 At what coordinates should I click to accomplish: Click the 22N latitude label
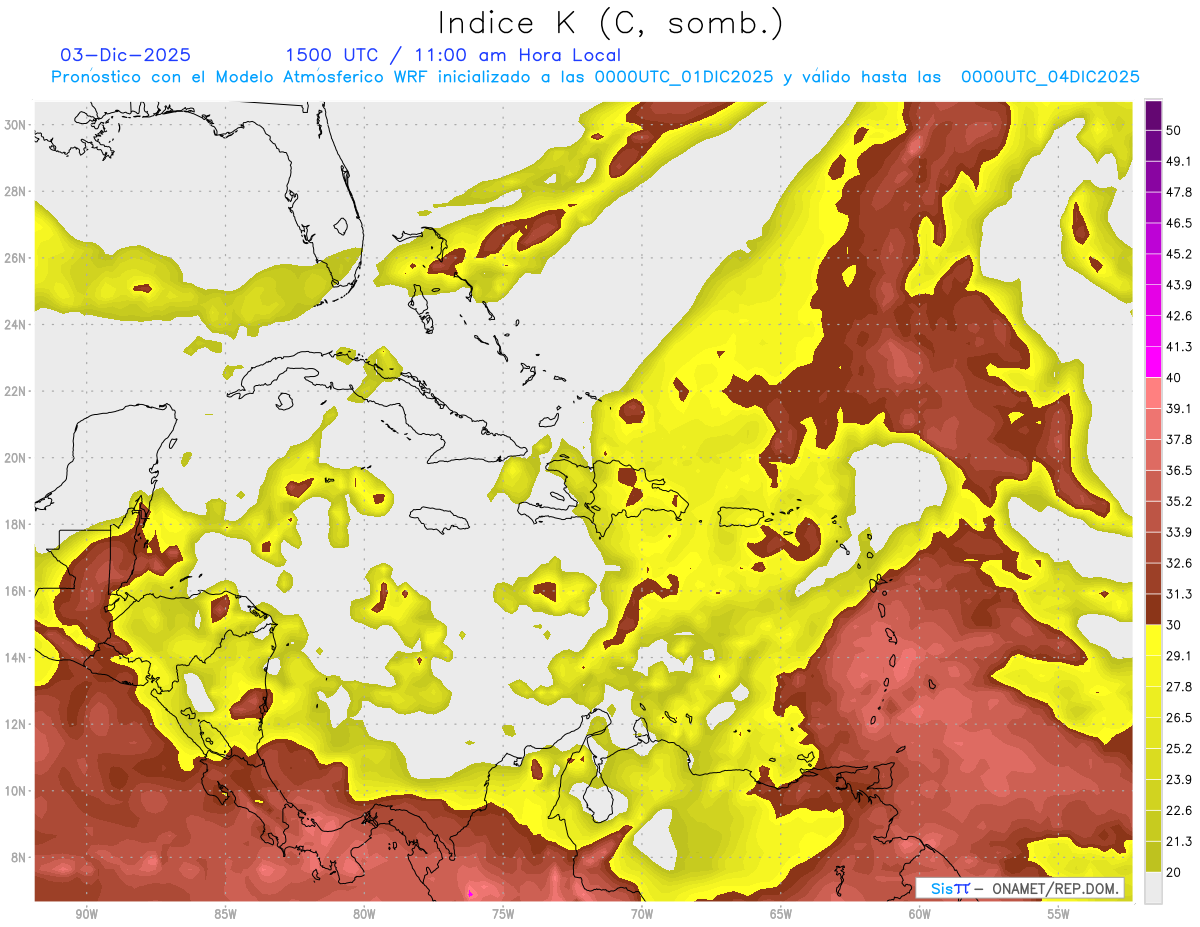tap(16, 391)
